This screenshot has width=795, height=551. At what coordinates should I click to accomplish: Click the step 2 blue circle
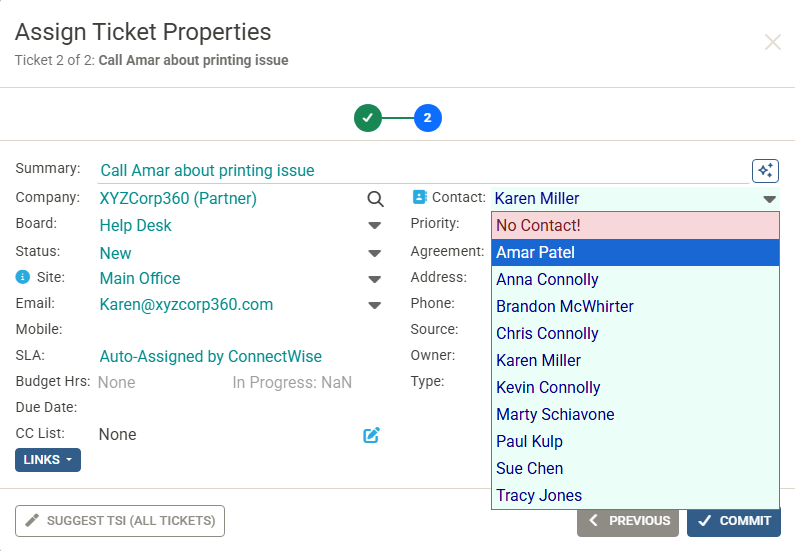pos(427,118)
